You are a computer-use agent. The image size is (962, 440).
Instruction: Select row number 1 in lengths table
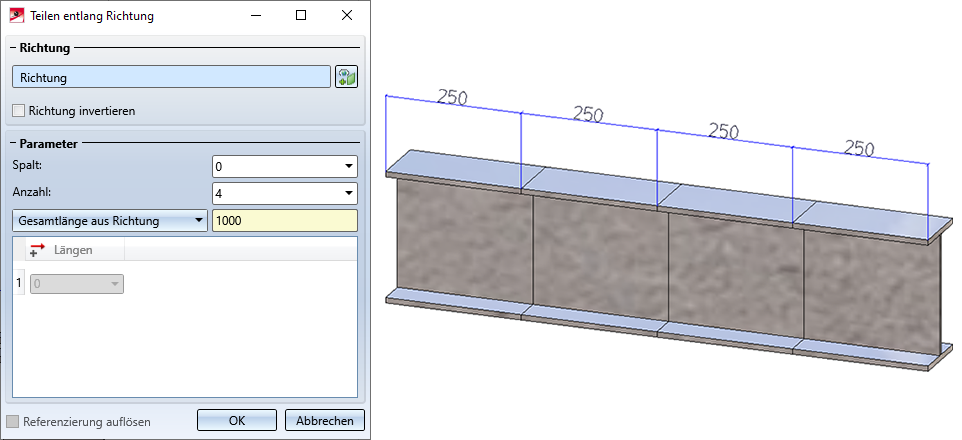click(x=18, y=284)
